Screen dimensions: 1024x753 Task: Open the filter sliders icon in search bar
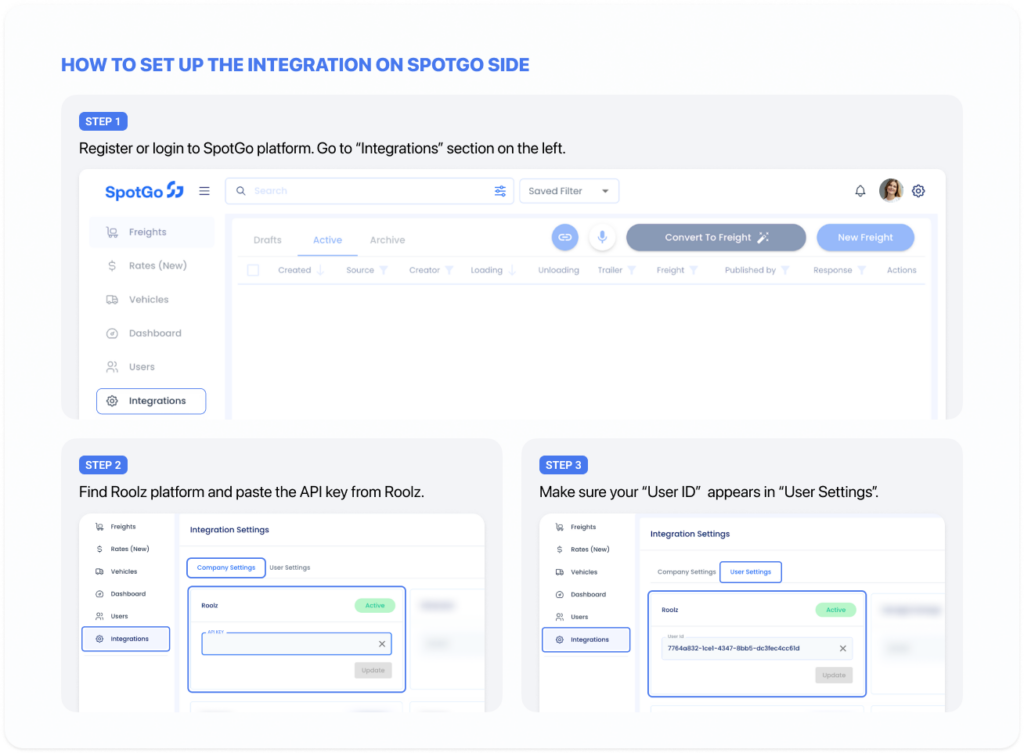500,191
